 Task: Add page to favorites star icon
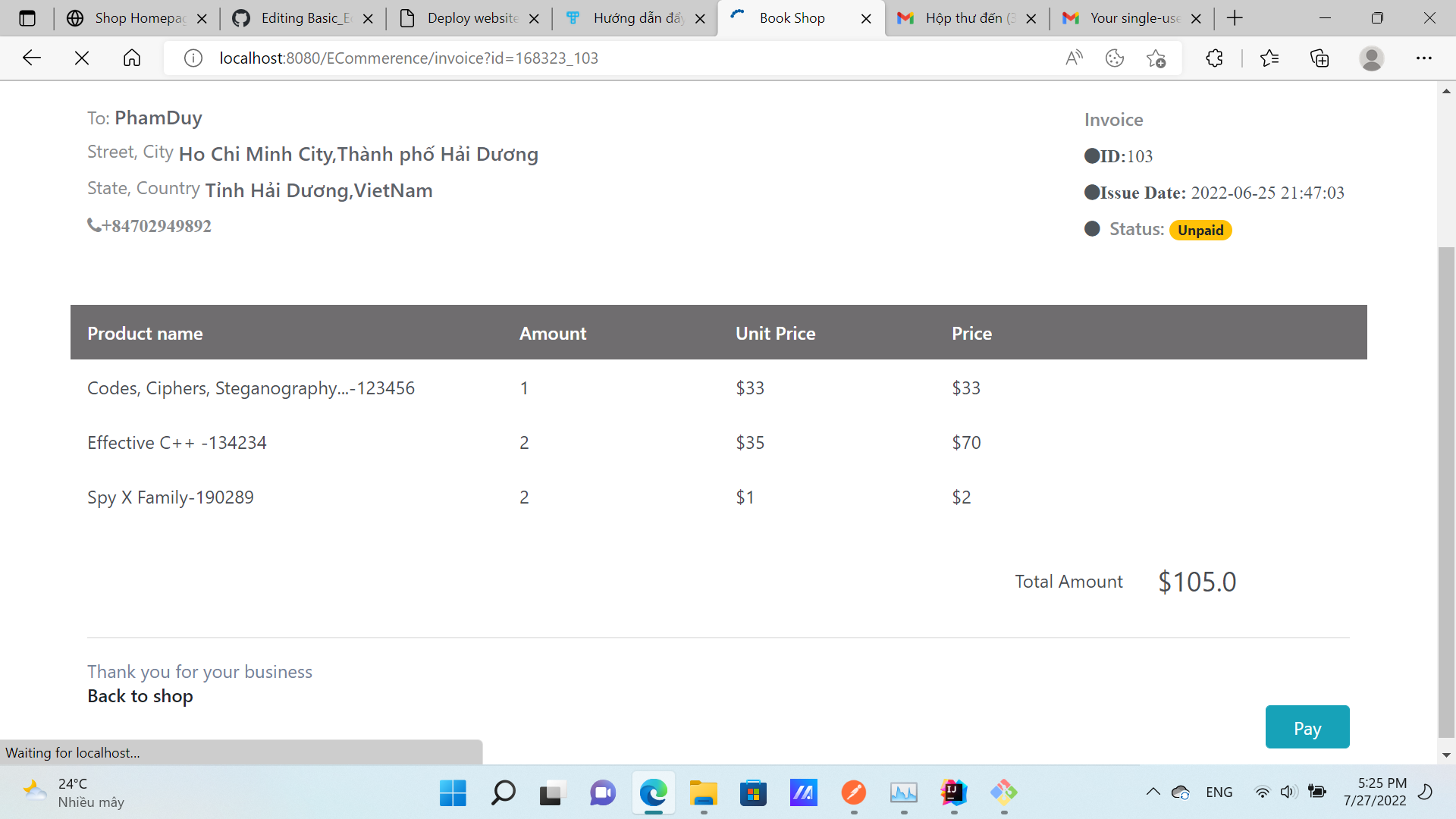pos(1156,58)
